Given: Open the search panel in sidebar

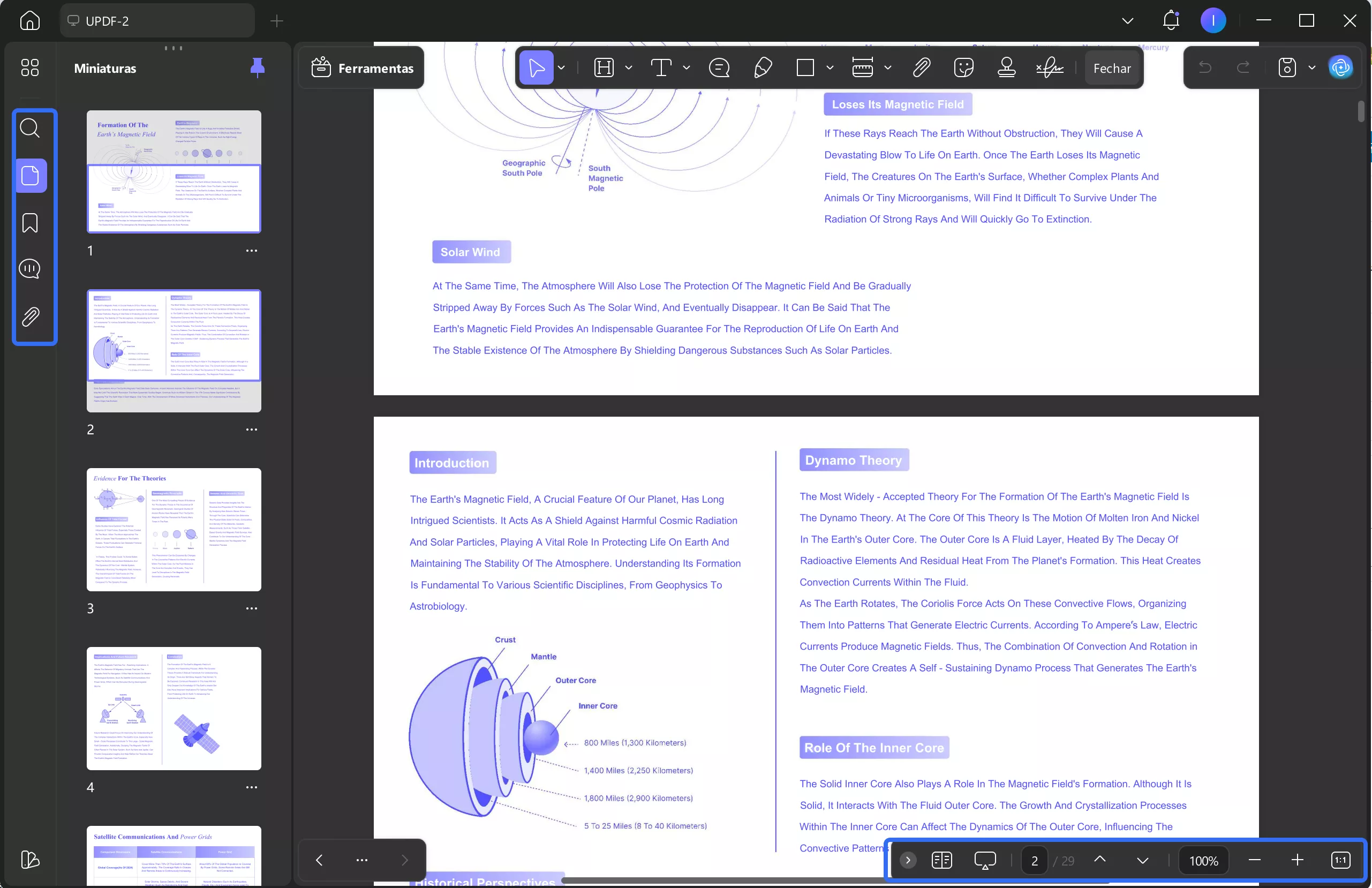Looking at the screenshot, I should [x=30, y=127].
